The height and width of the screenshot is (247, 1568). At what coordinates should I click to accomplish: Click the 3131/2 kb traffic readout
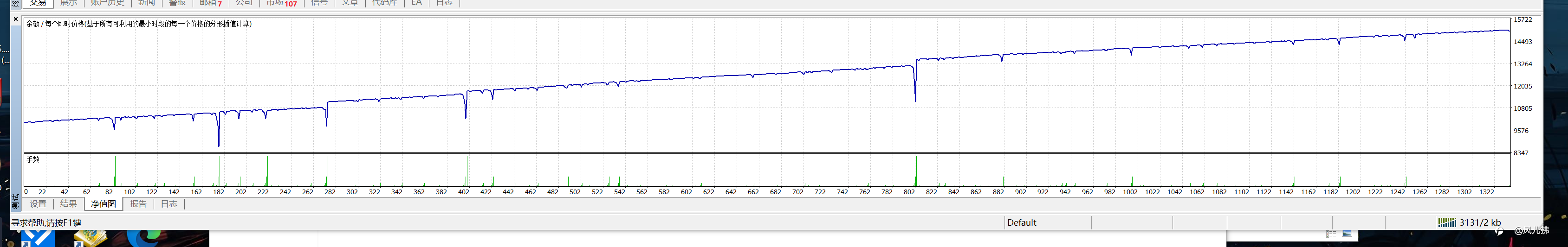point(1480,222)
